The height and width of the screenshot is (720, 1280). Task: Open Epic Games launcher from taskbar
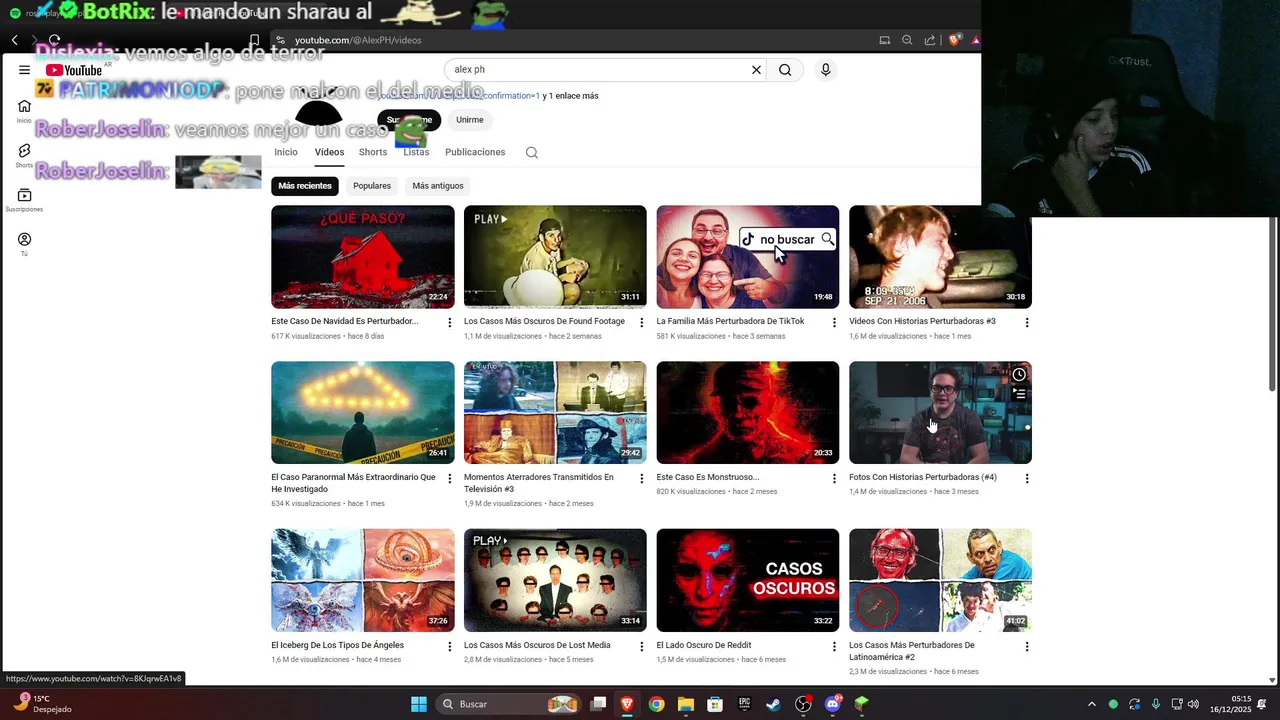(744, 704)
